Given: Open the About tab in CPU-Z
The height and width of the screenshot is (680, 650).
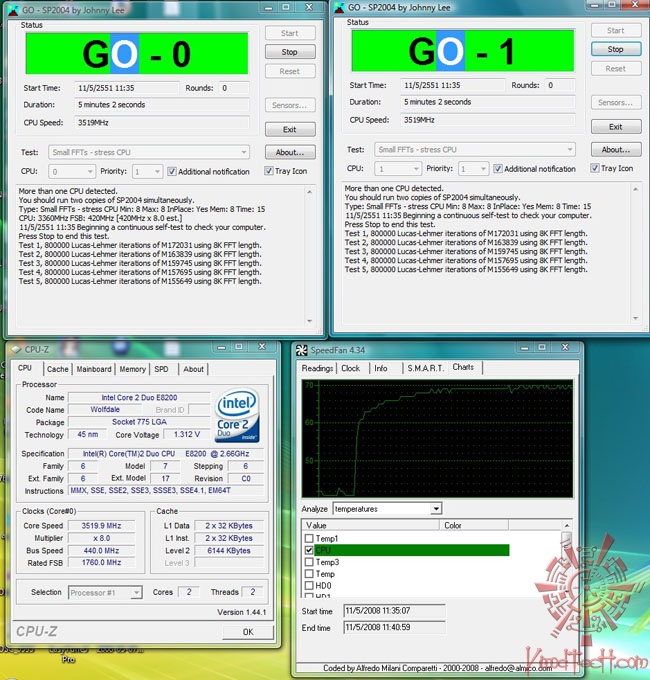Looking at the screenshot, I should tap(193, 369).
